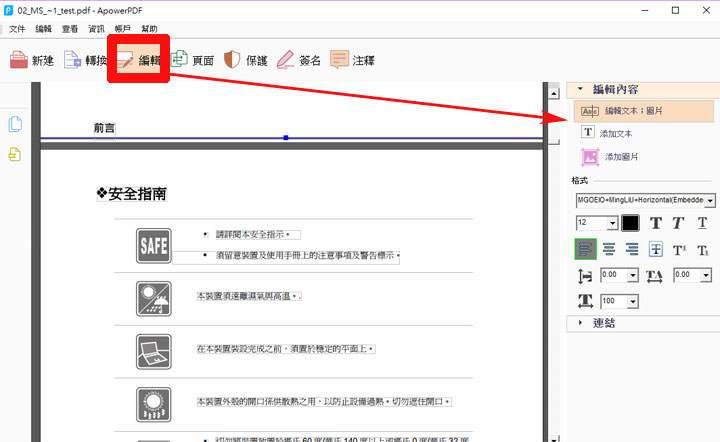The image size is (720, 442).
Task: Open the 注釋 (Comment) tool
Action: [352, 60]
